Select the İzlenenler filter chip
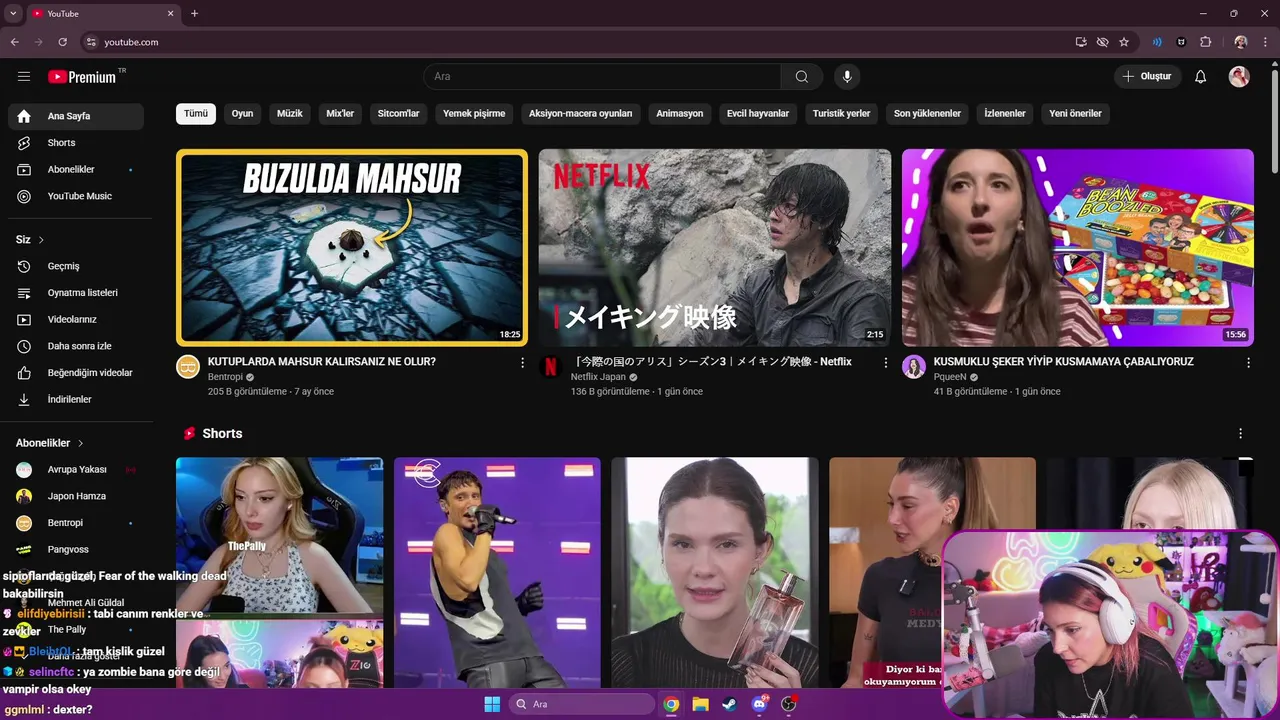Screen dimensions: 1280x720 coord(1005,113)
